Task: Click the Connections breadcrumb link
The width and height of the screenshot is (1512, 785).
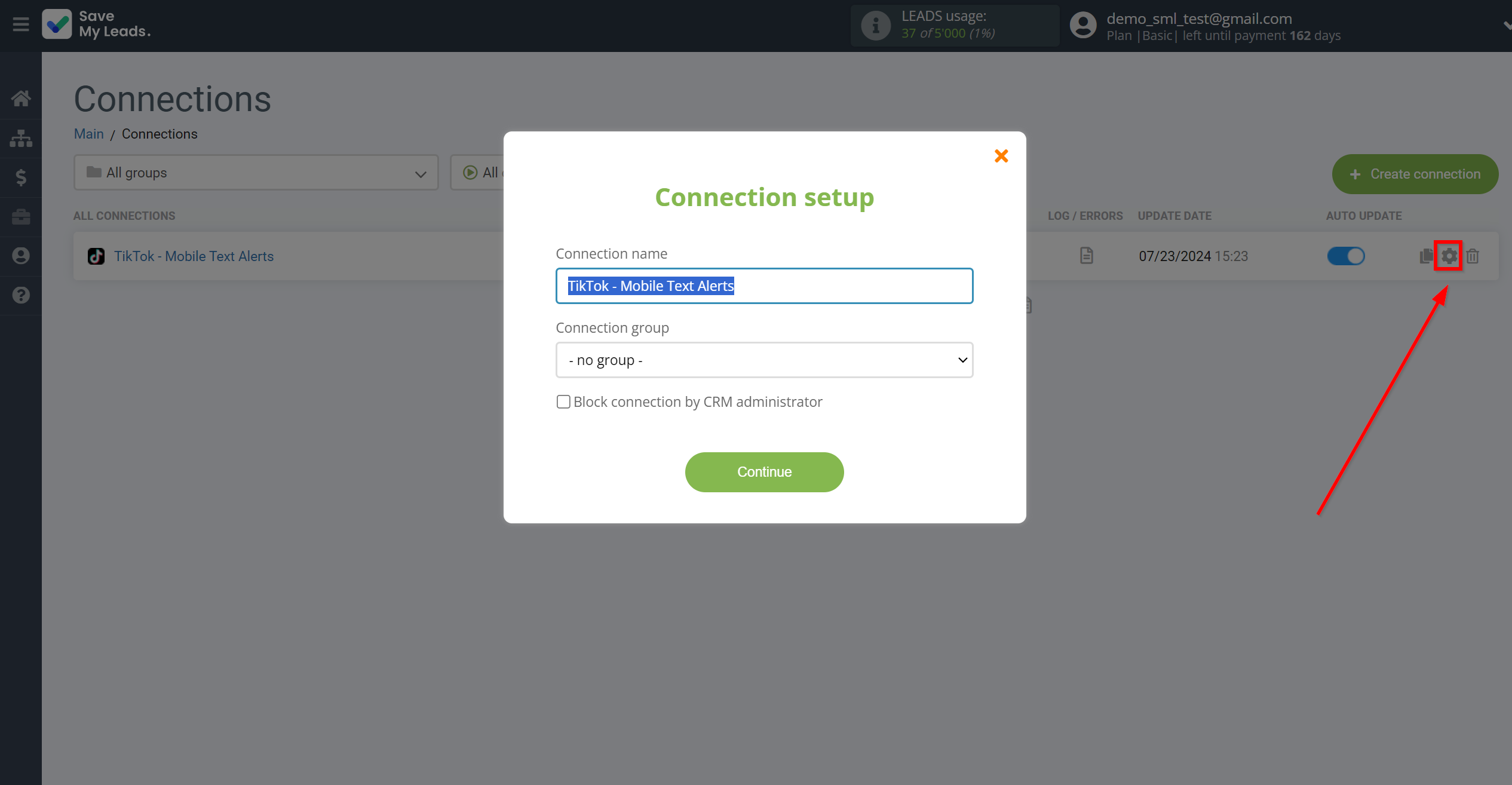Action: tap(159, 133)
